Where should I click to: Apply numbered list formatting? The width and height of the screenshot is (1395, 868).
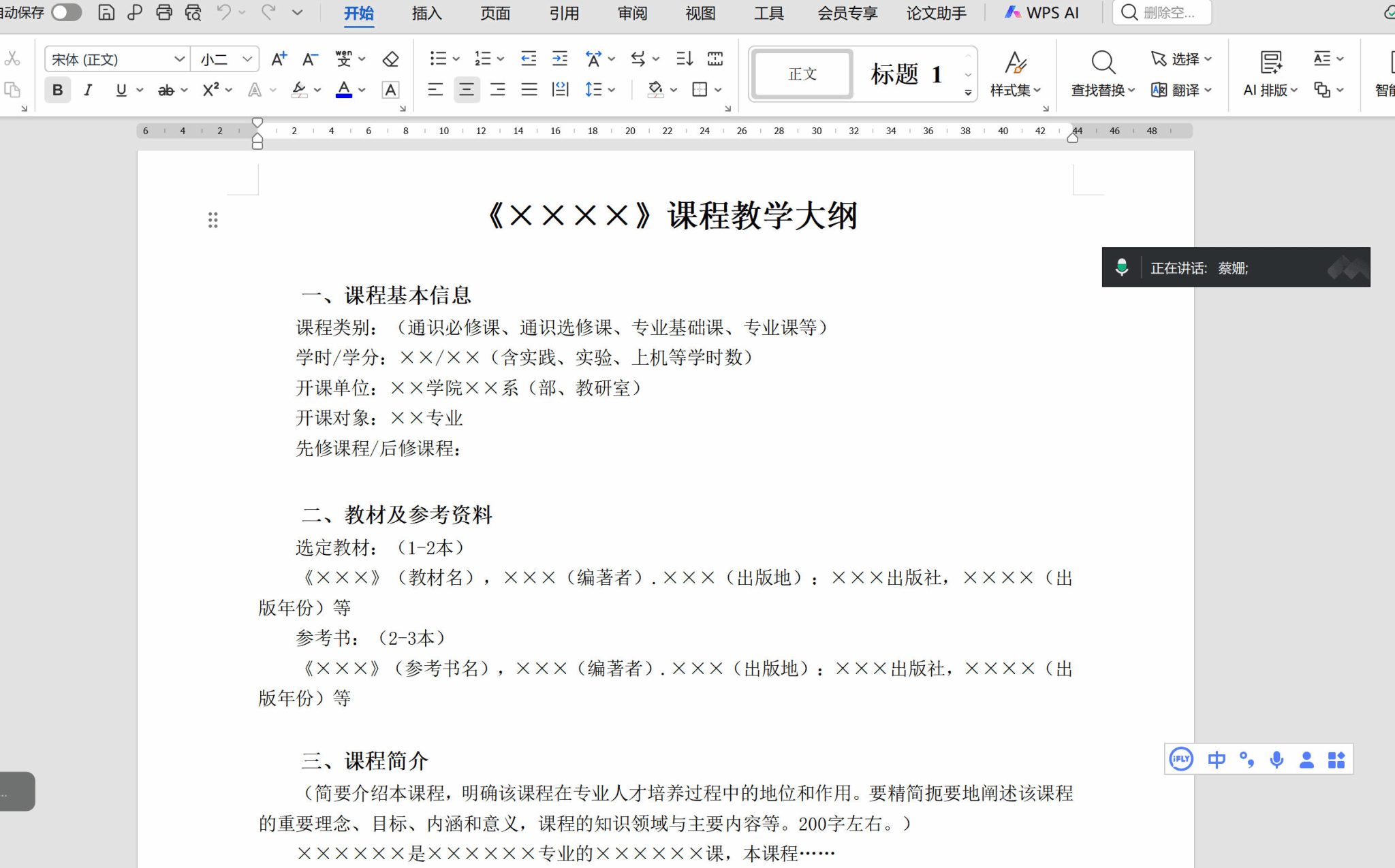[482, 59]
